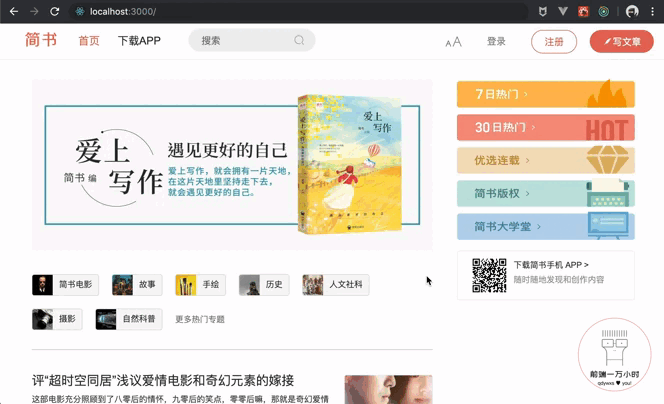The width and height of the screenshot is (664, 404).
Task: Open the red extension icon
Action: pos(583,11)
